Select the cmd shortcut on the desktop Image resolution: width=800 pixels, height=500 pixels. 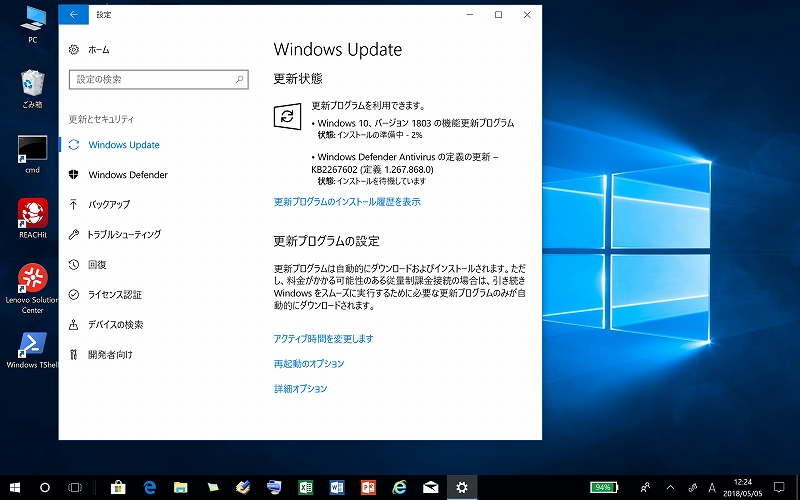(32, 154)
